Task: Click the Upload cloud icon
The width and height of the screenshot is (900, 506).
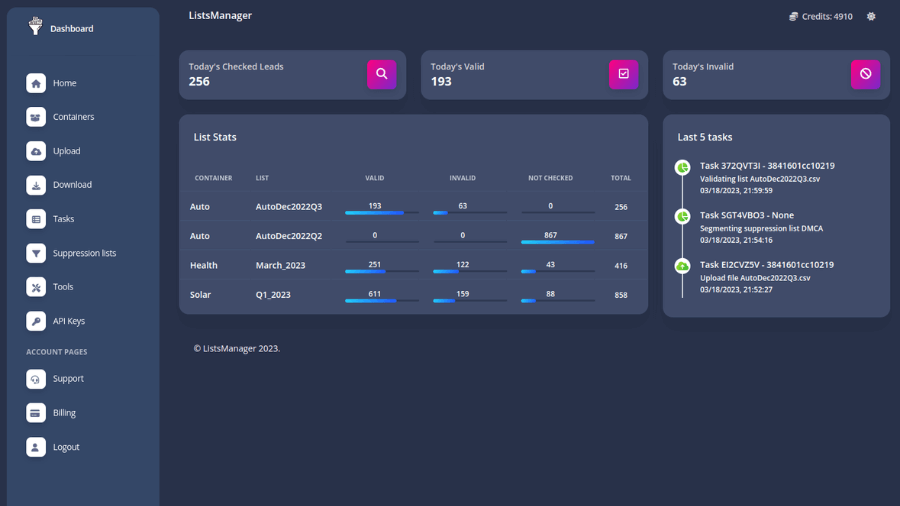Action: tap(36, 151)
